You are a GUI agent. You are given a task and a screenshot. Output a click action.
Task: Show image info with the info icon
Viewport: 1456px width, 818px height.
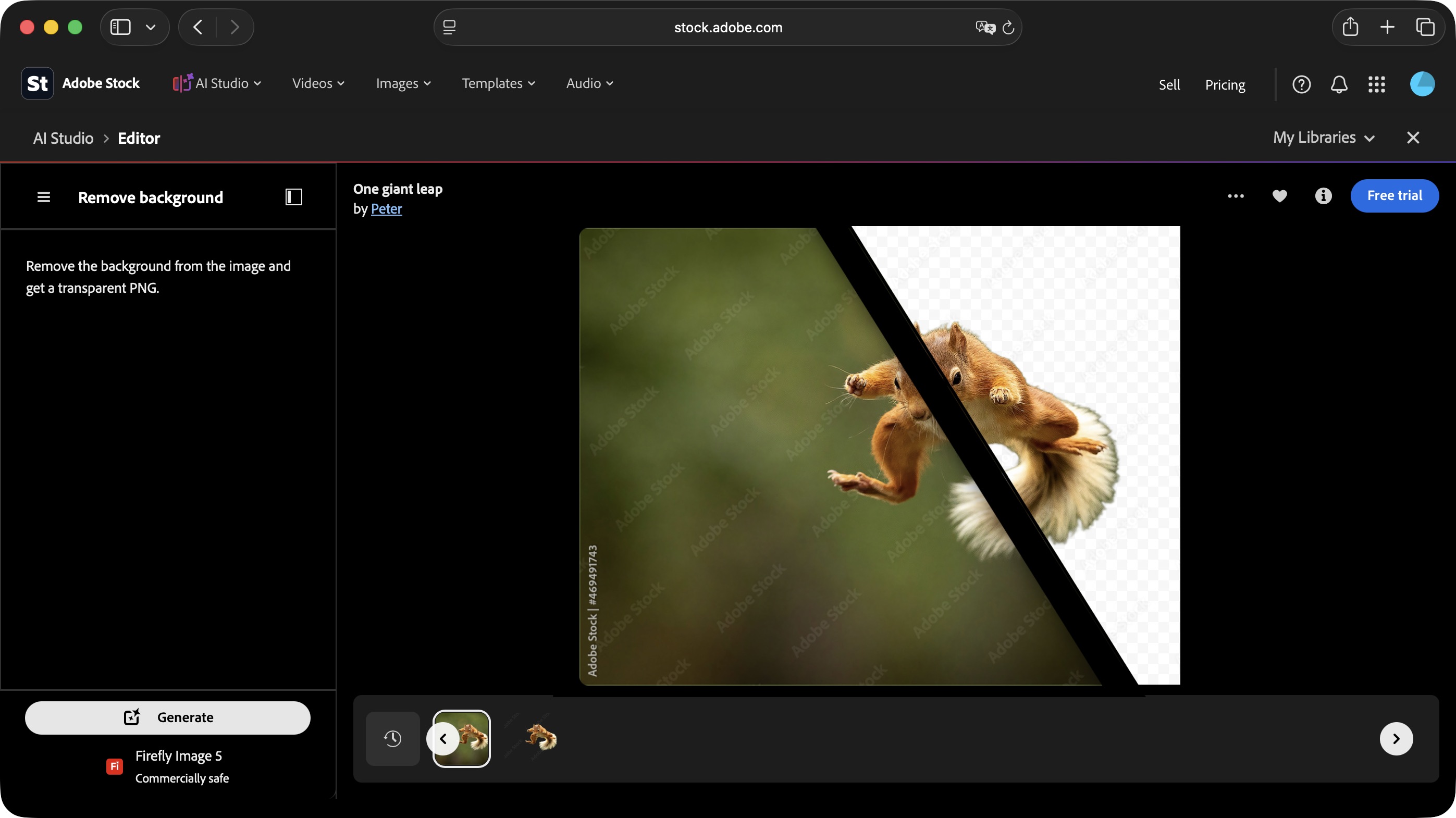pyautogui.click(x=1323, y=196)
